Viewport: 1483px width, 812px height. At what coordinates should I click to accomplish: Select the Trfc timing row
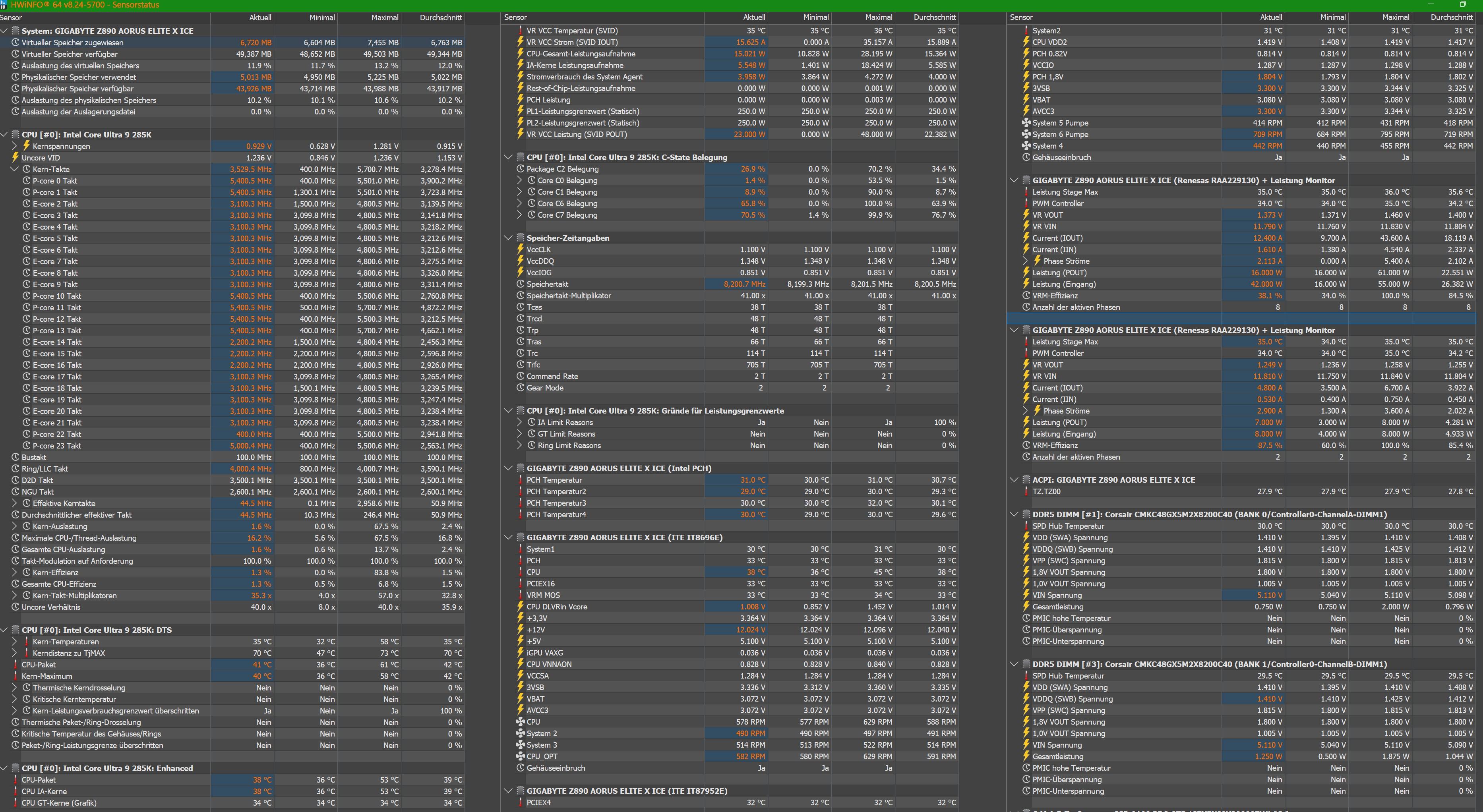click(730, 365)
